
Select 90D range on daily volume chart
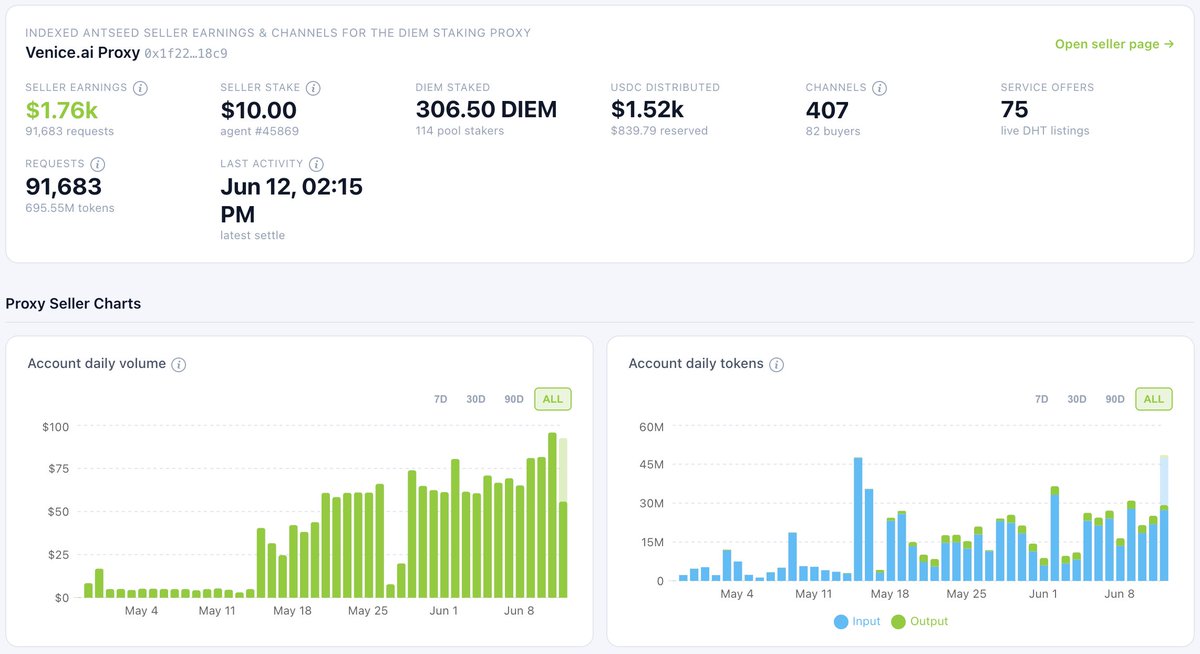coord(514,399)
